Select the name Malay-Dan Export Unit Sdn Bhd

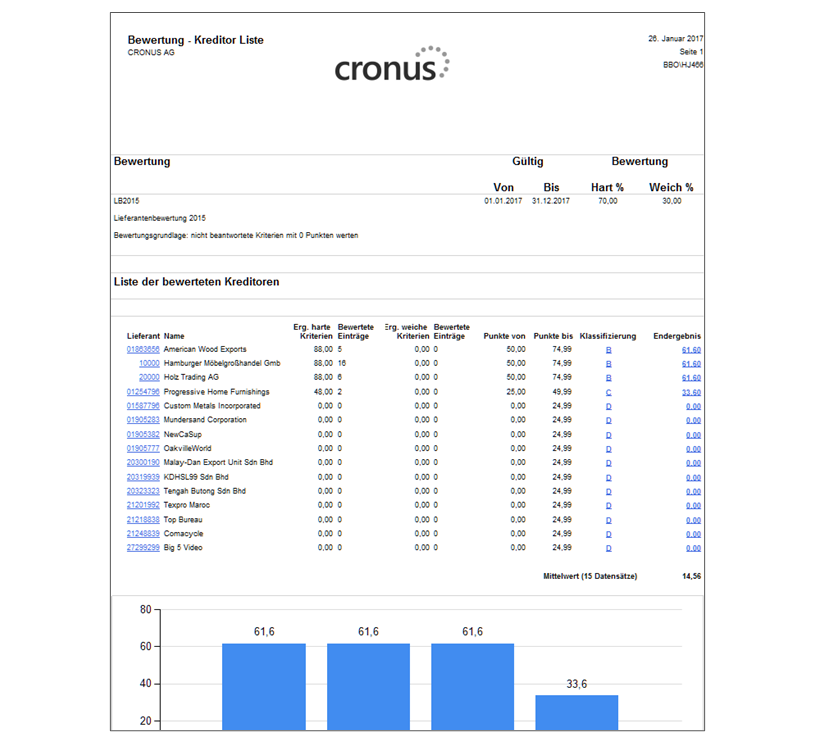tap(218, 462)
